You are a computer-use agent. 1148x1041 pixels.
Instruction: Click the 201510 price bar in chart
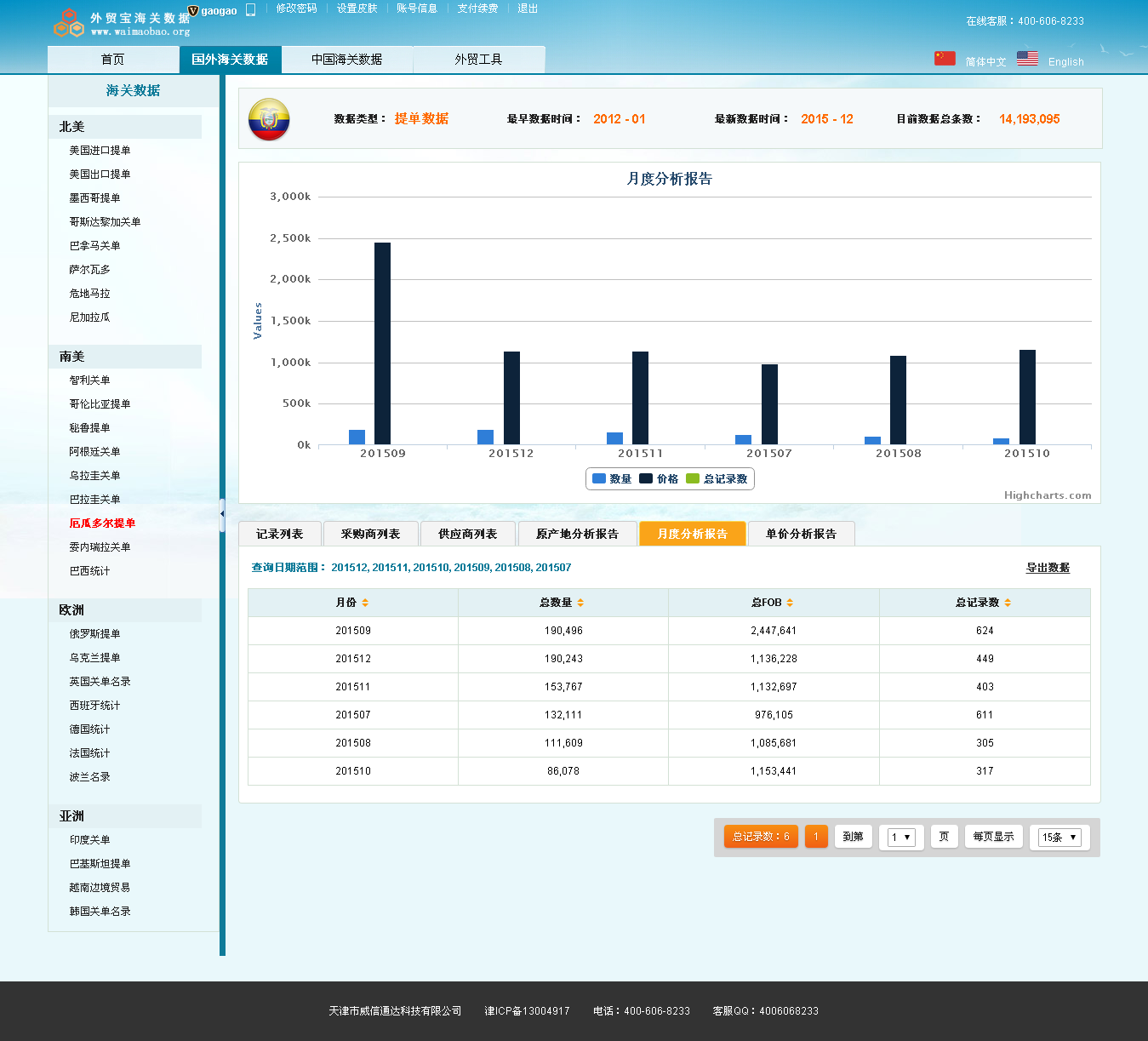tap(1027, 398)
